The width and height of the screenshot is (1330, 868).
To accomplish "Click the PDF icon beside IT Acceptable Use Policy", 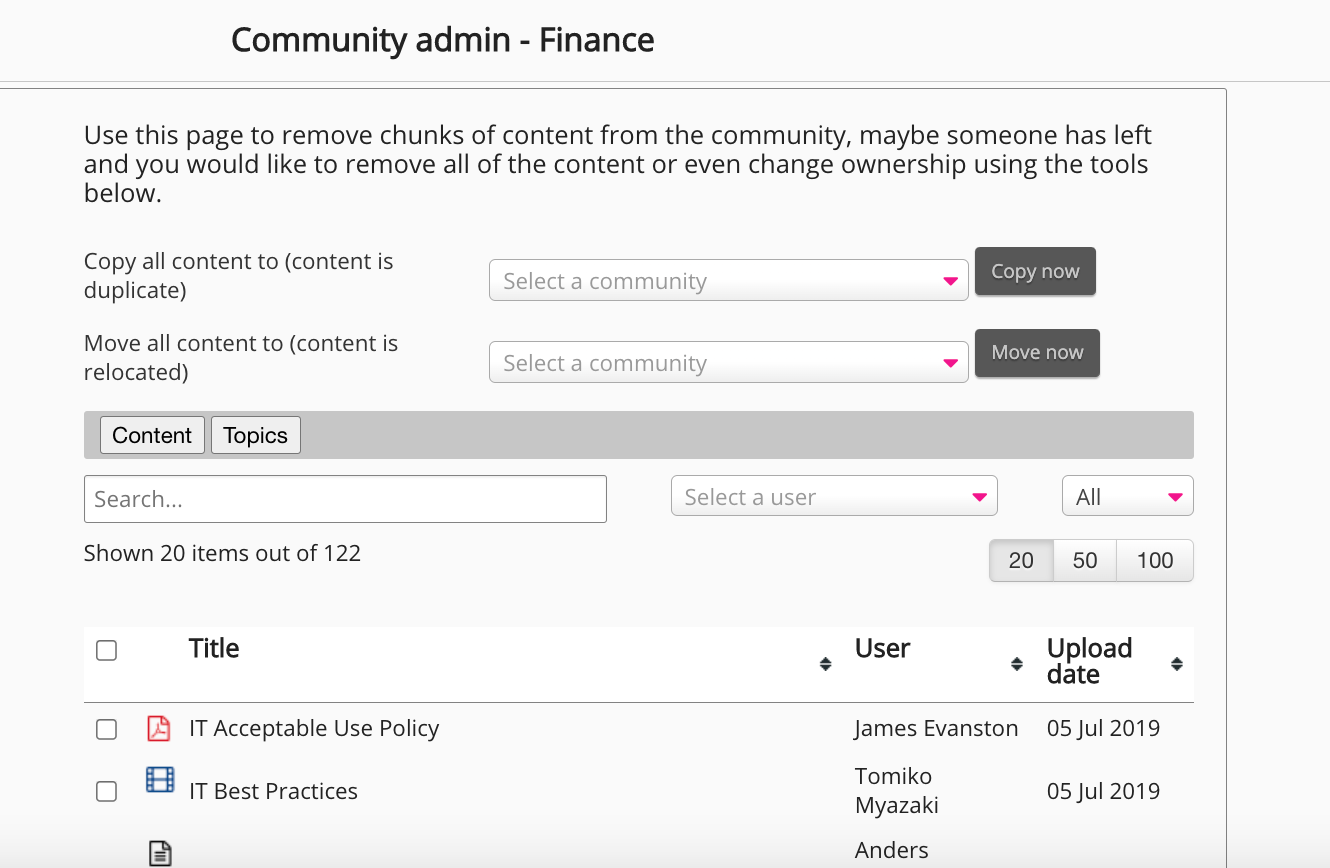I will coord(159,728).
